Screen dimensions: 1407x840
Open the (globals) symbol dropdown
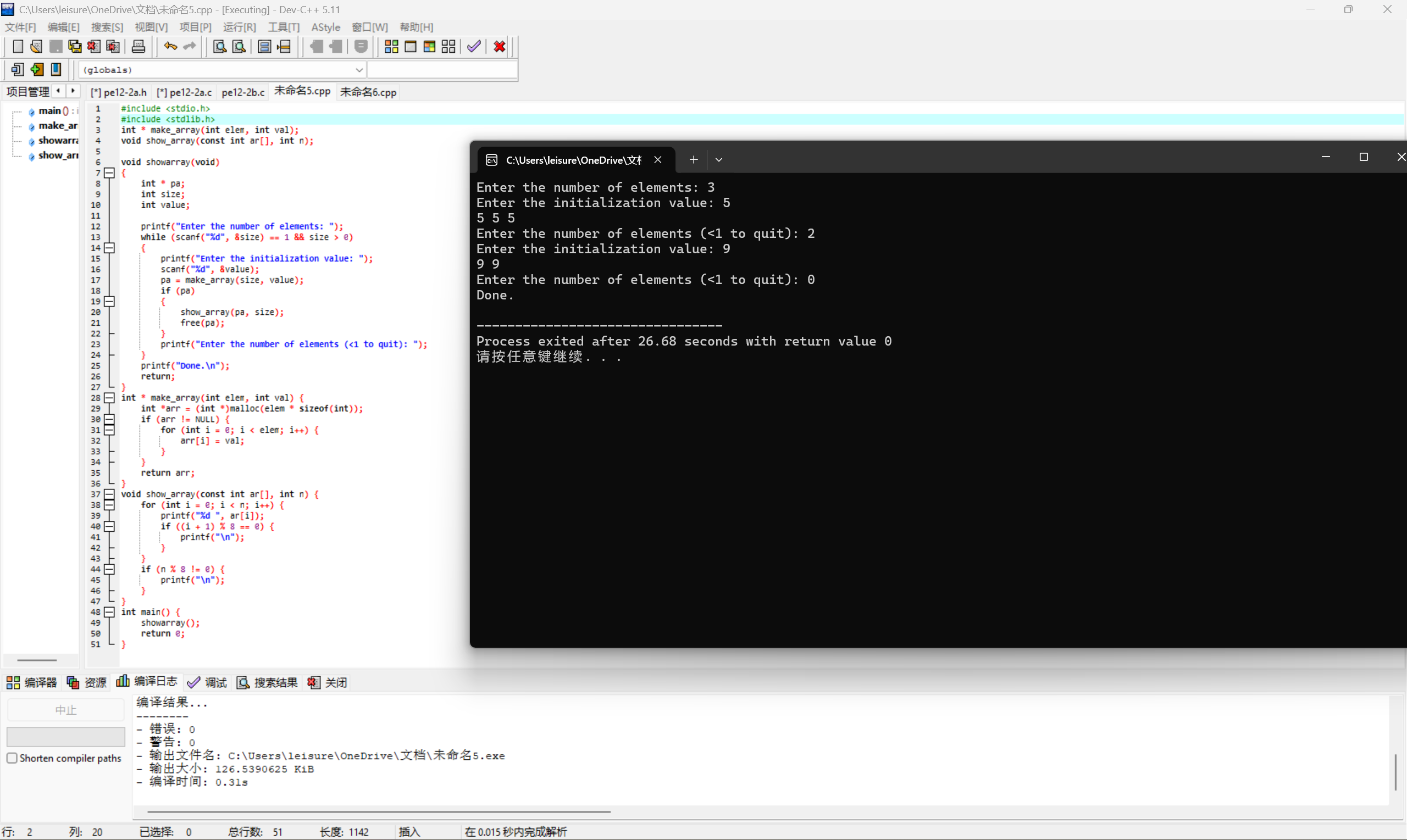[359, 69]
